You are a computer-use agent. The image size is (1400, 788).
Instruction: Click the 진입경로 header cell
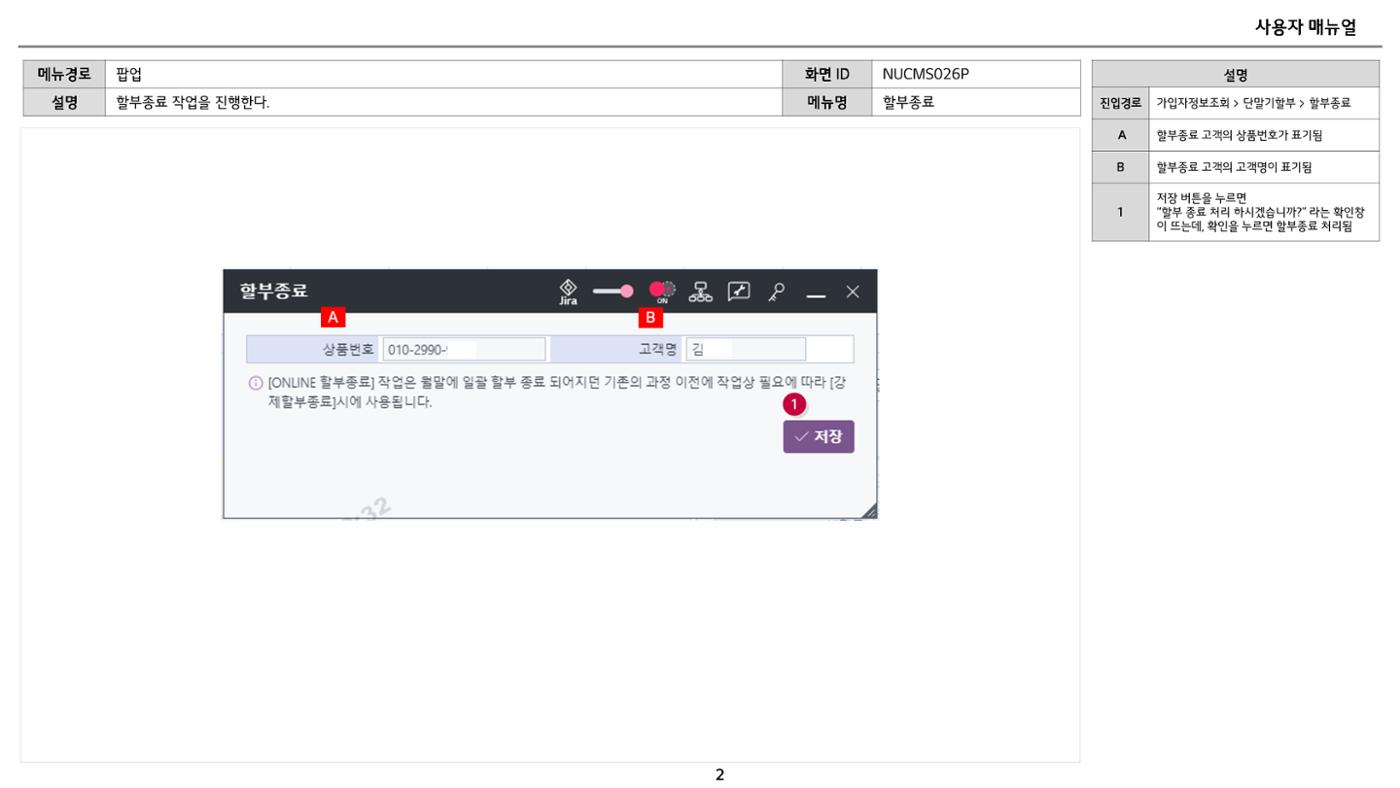[1120, 103]
